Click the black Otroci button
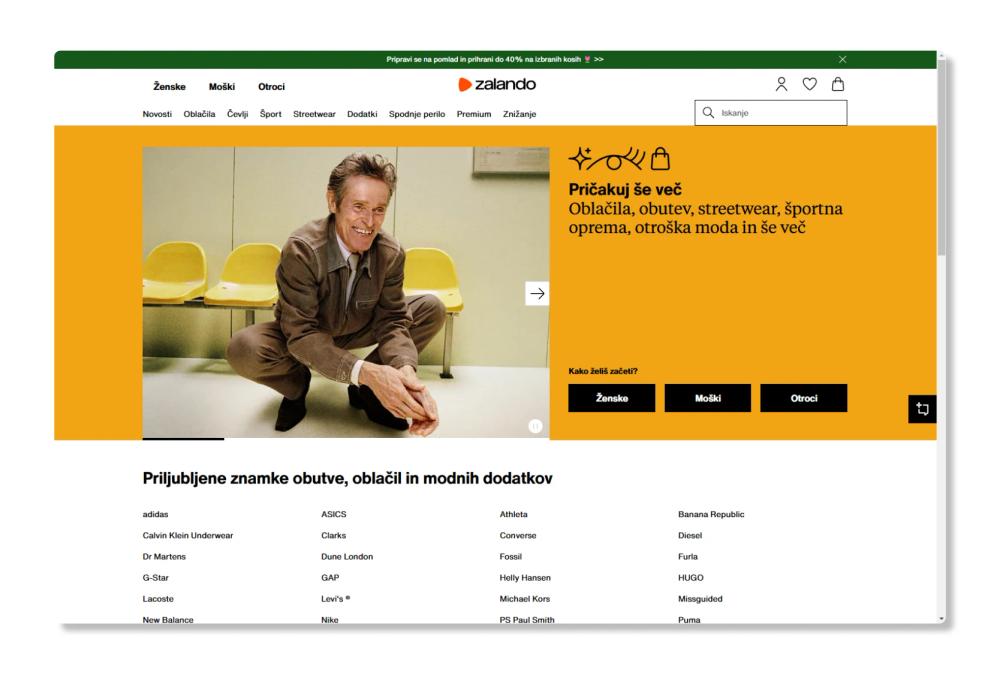This screenshot has height=674, width=1000. point(804,398)
